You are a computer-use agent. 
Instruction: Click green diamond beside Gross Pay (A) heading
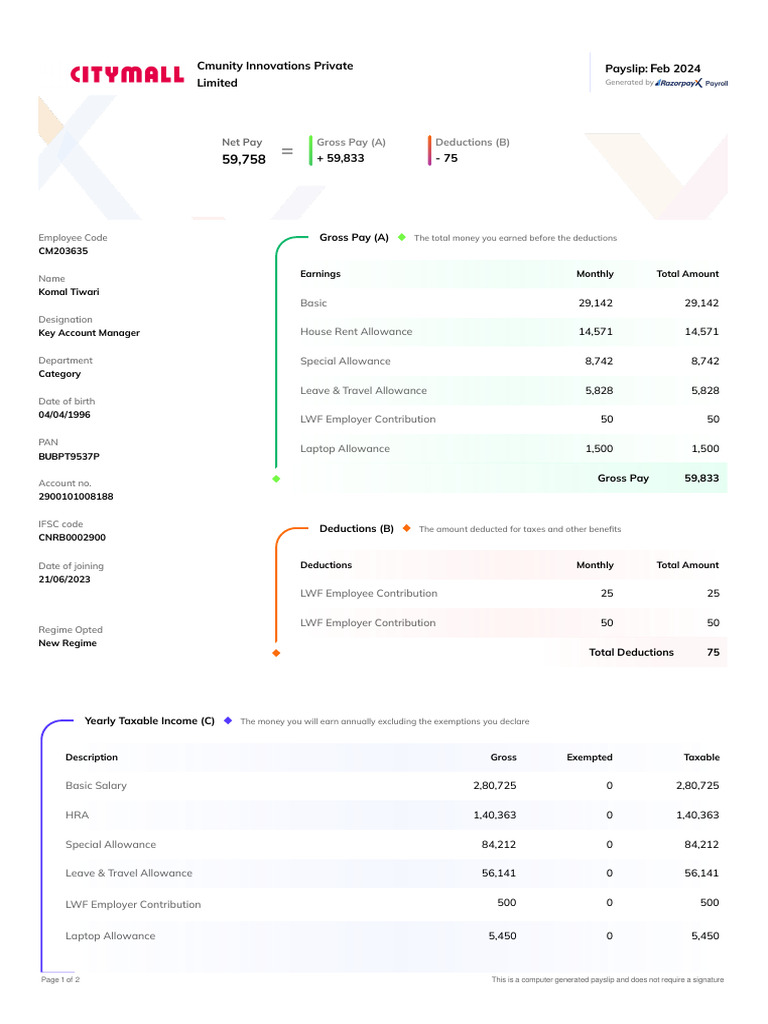[402, 237]
